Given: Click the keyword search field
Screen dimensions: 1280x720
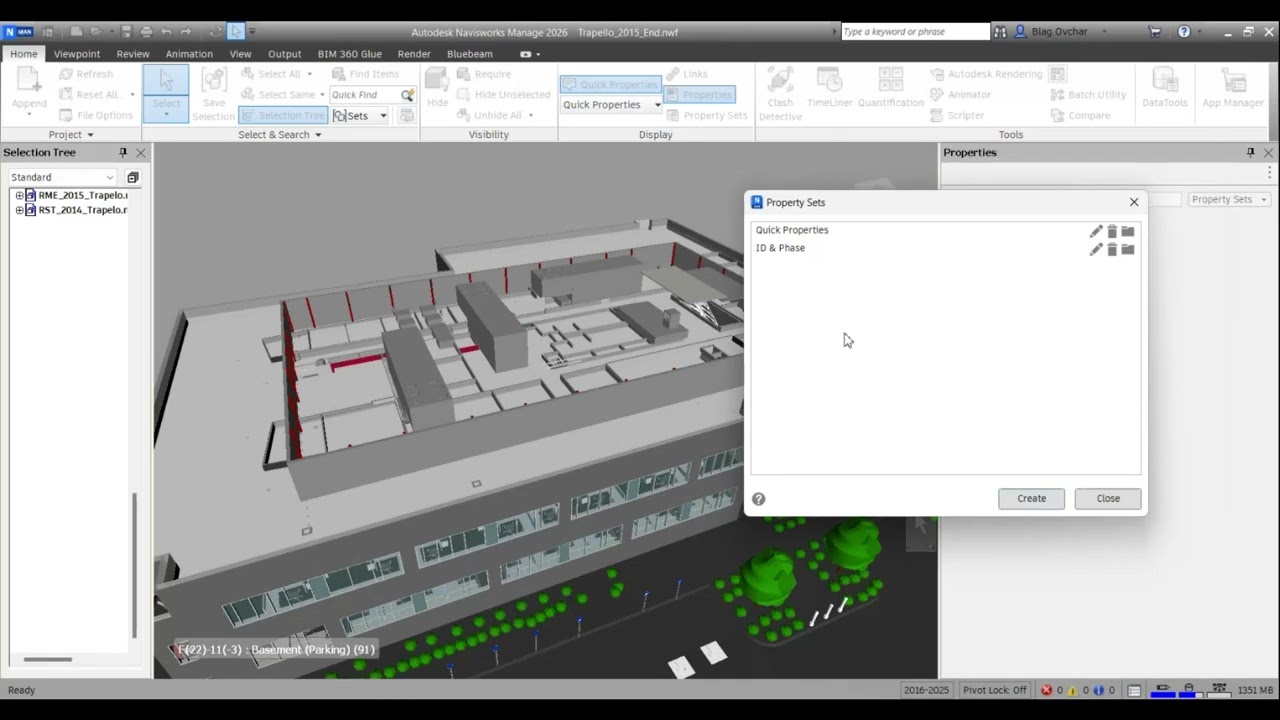Looking at the screenshot, I should point(914,32).
